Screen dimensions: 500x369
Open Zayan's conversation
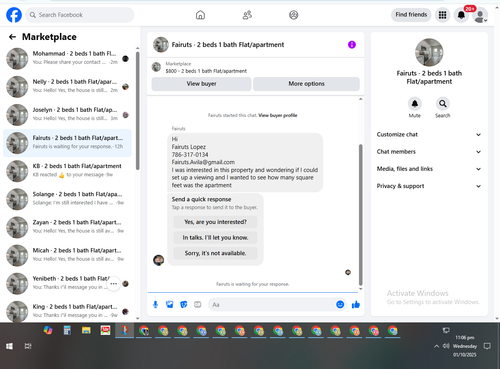pyautogui.click(x=68, y=227)
